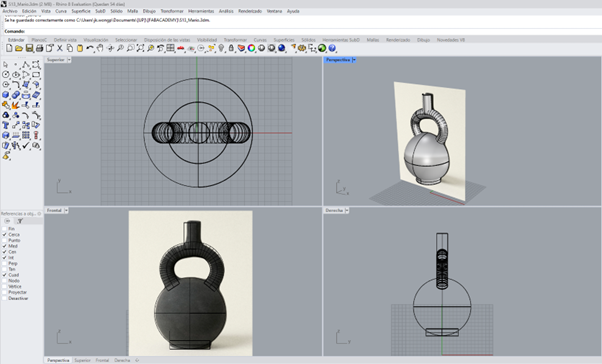Open the Derecha viewport dropdown arrow
The height and width of the screenshot is (364, 602).
[347, 210]
